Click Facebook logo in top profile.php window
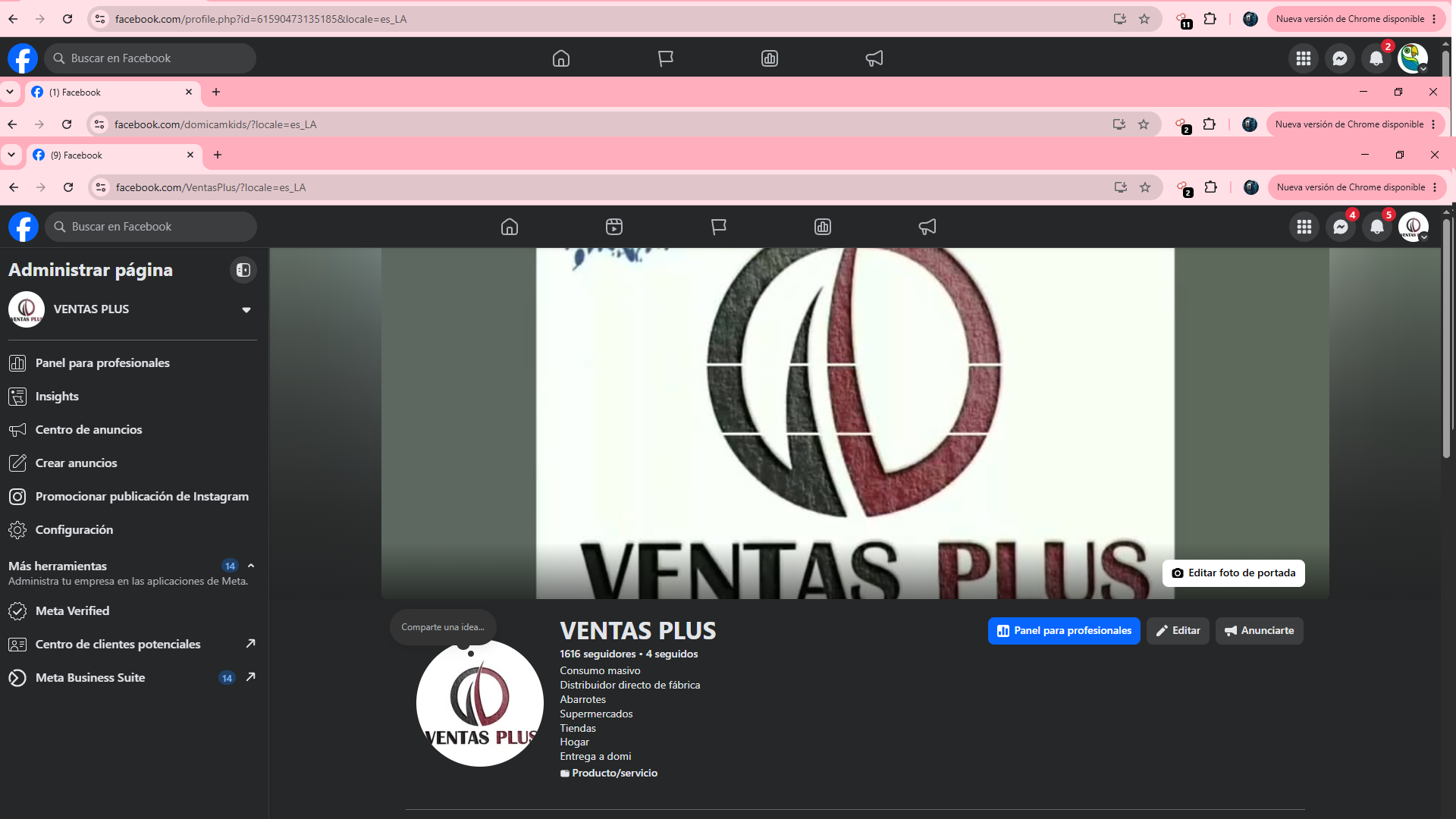1456x819 pixels. pos(23,58)
